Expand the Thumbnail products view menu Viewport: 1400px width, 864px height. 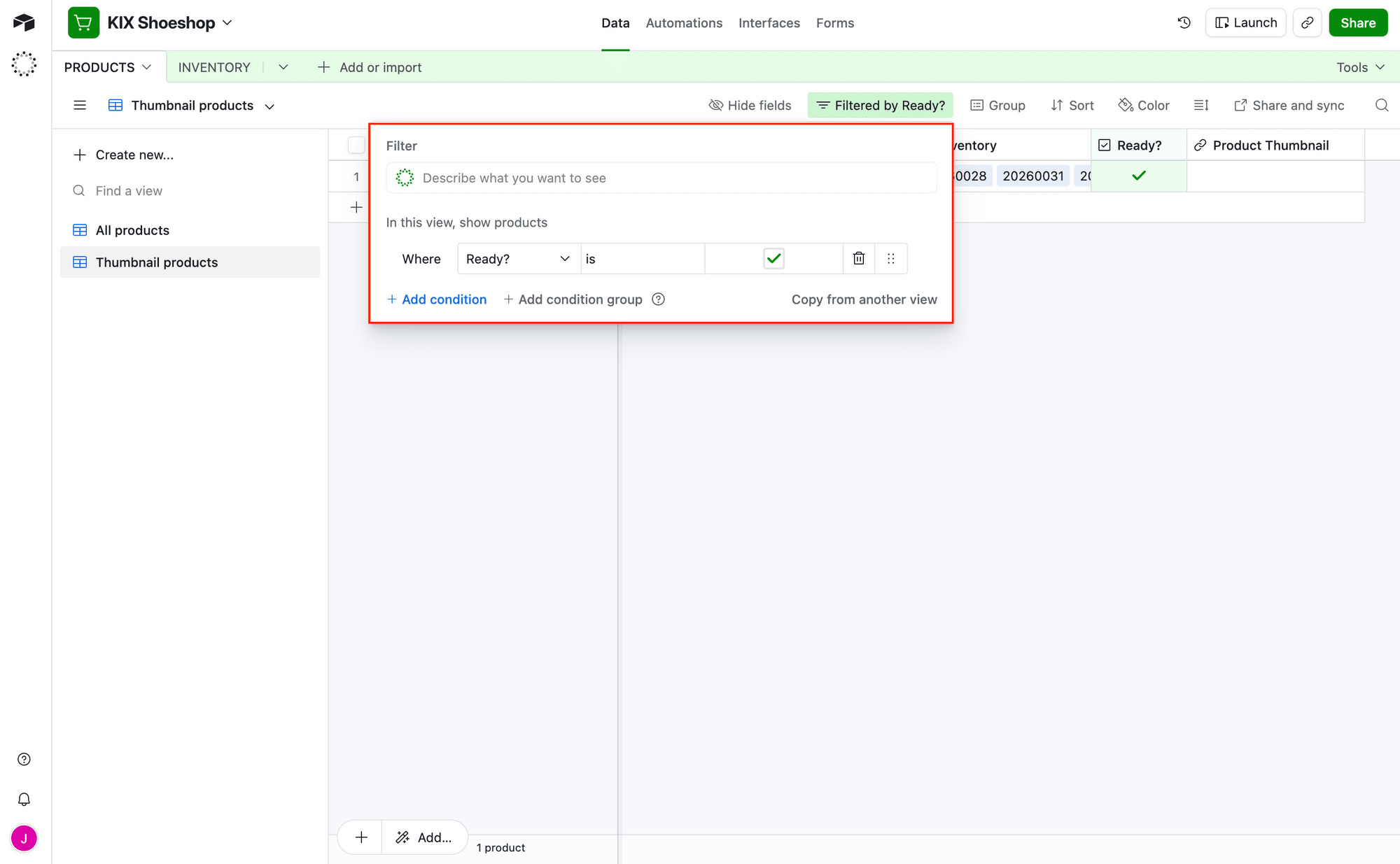pyautogui.click(x=269, y=105)
